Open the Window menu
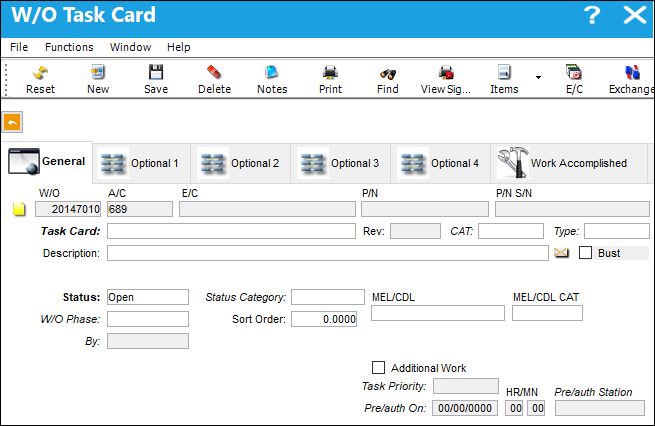The image size is (655, 426). click(x=130, y=47)
